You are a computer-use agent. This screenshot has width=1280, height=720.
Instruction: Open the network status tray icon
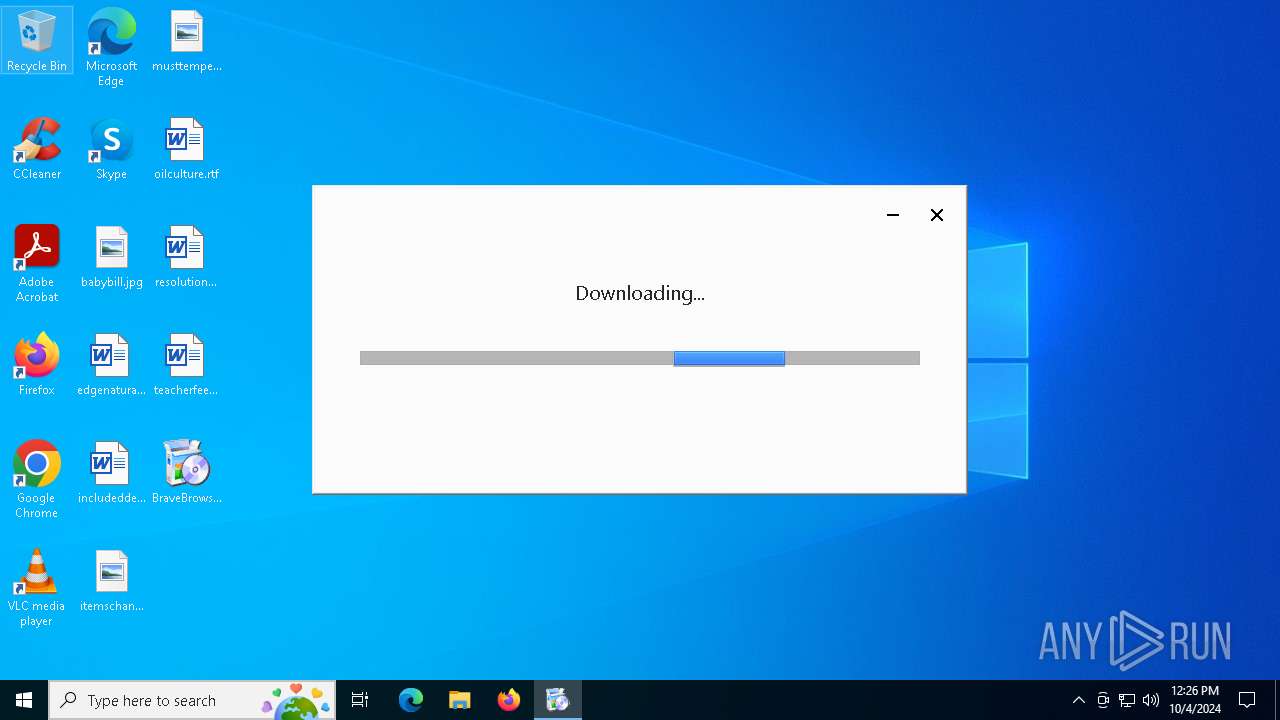pos(1127,700)
